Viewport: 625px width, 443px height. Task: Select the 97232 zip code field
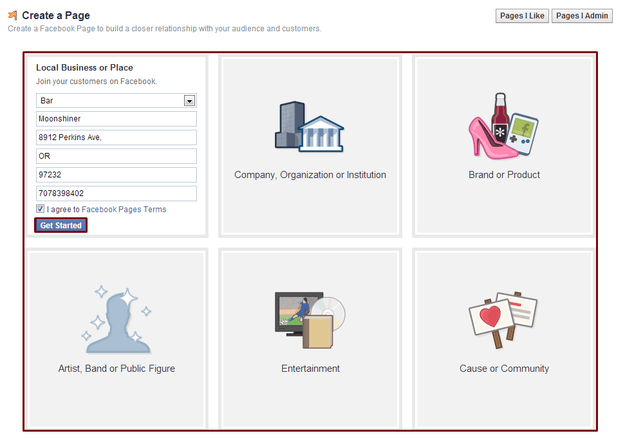(116, 175)
